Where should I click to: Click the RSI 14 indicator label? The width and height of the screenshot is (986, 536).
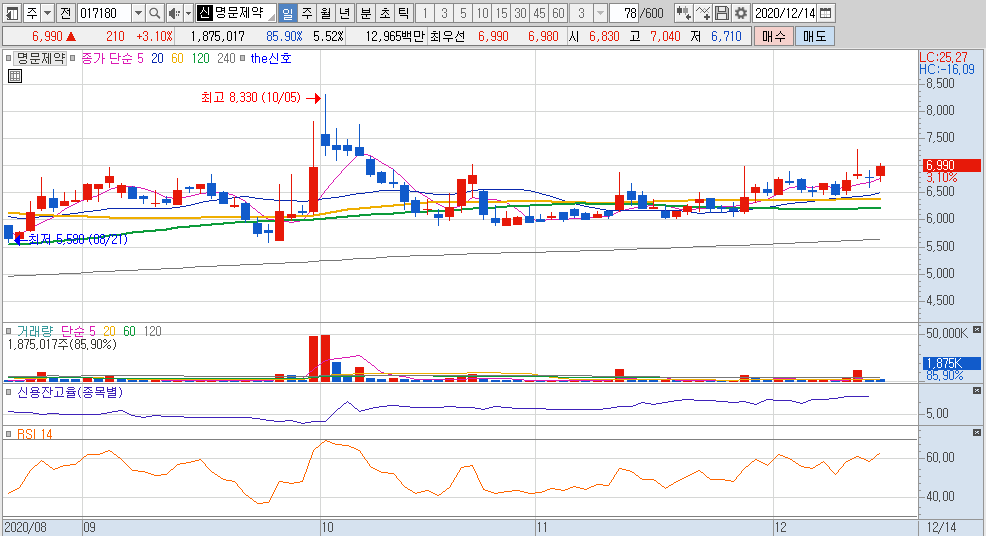35,434
